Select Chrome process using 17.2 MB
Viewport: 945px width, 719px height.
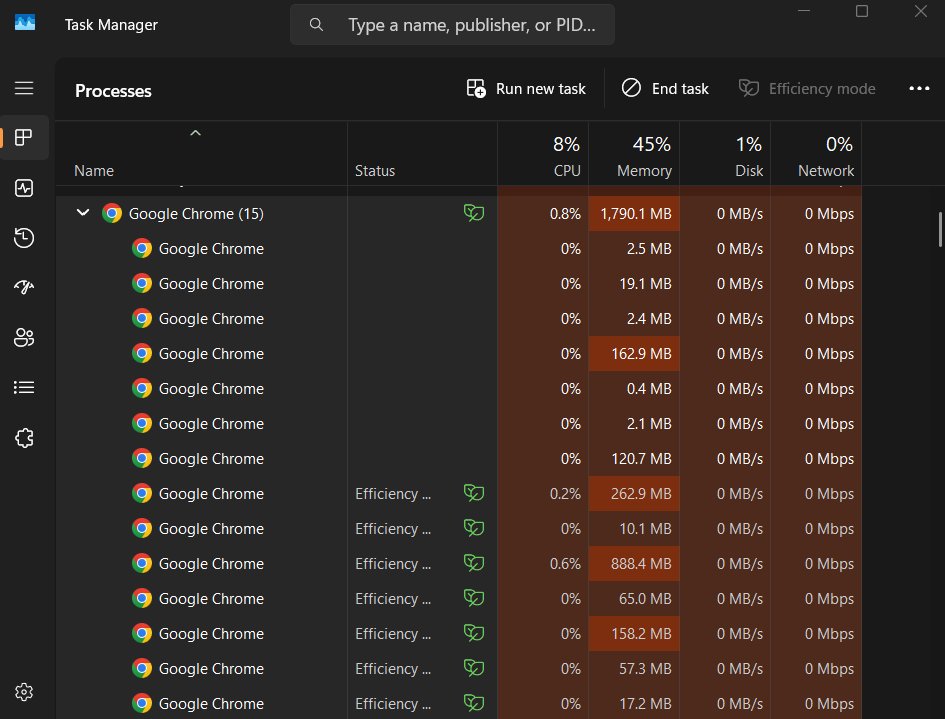(x=458, y=703)
